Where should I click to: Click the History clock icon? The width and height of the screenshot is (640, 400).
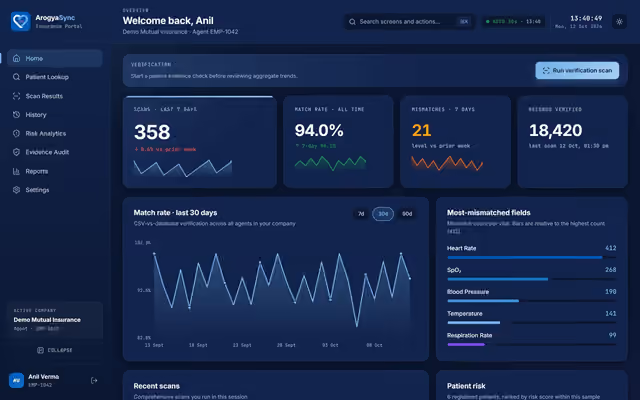[x=16, y=115]
